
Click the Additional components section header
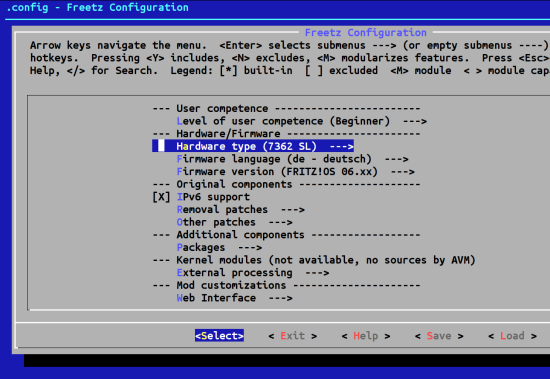(x=286, y=235)
